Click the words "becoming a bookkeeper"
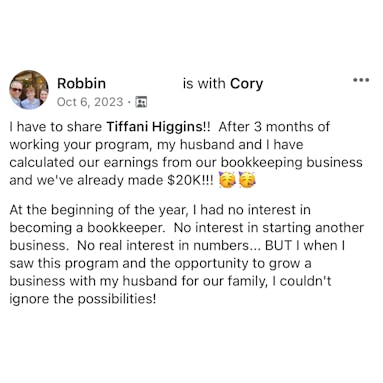 (87, 228)
